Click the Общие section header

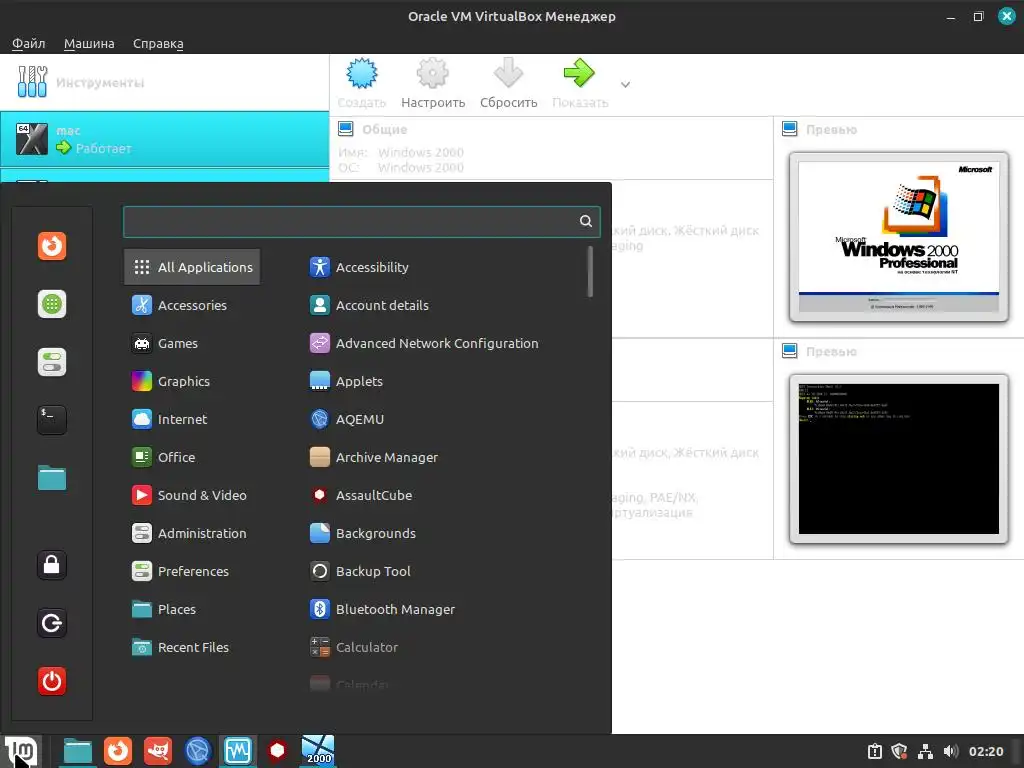[384, 129]
